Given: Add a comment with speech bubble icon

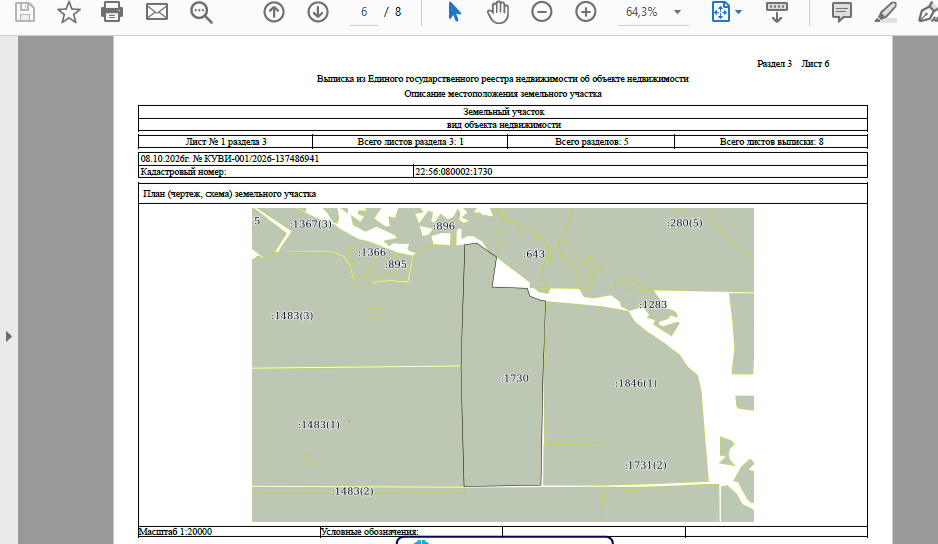Looking at the screenshot, I should click(x=842, y=12).
